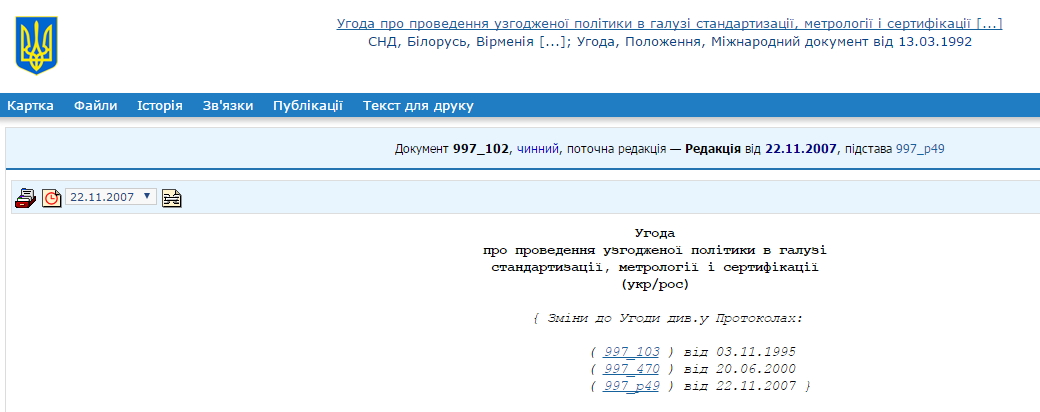The width and height of the screenshot is (1040, 412).
Task: Open the Файли tab
Action: tap(96, 105)
